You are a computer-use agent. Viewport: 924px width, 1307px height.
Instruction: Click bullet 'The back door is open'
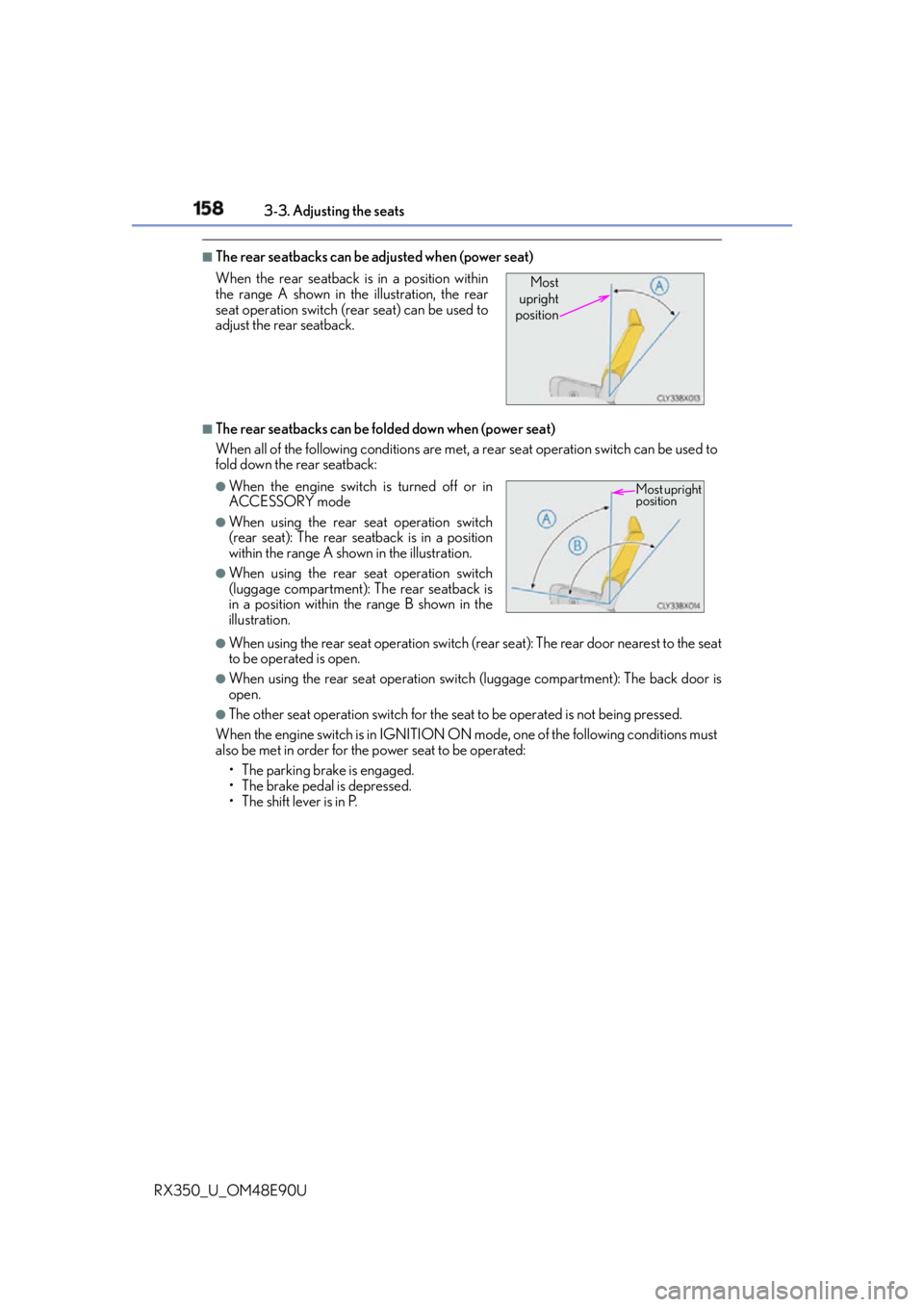(x=475, y=686)
